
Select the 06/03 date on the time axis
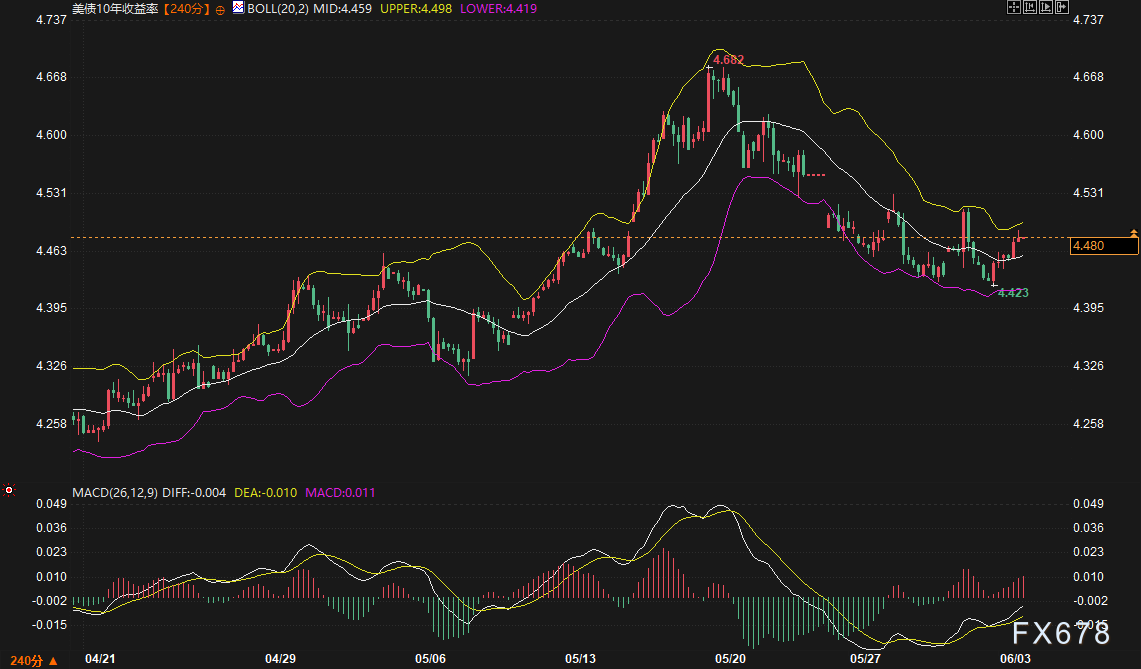pyautogui.click(x=1015, y=659)
